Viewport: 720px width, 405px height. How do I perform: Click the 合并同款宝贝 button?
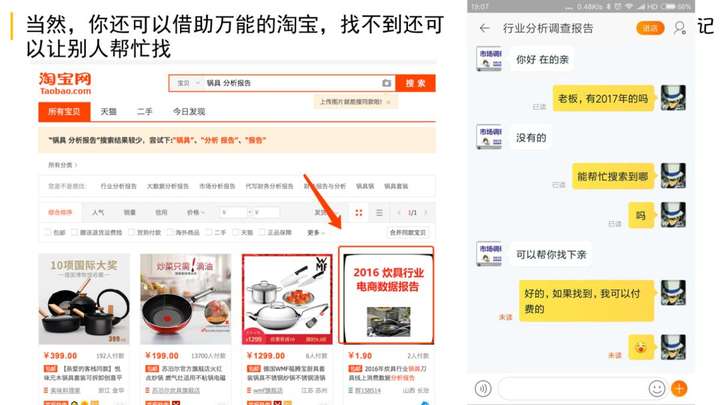pyautogui.click(x=408, y=233)
